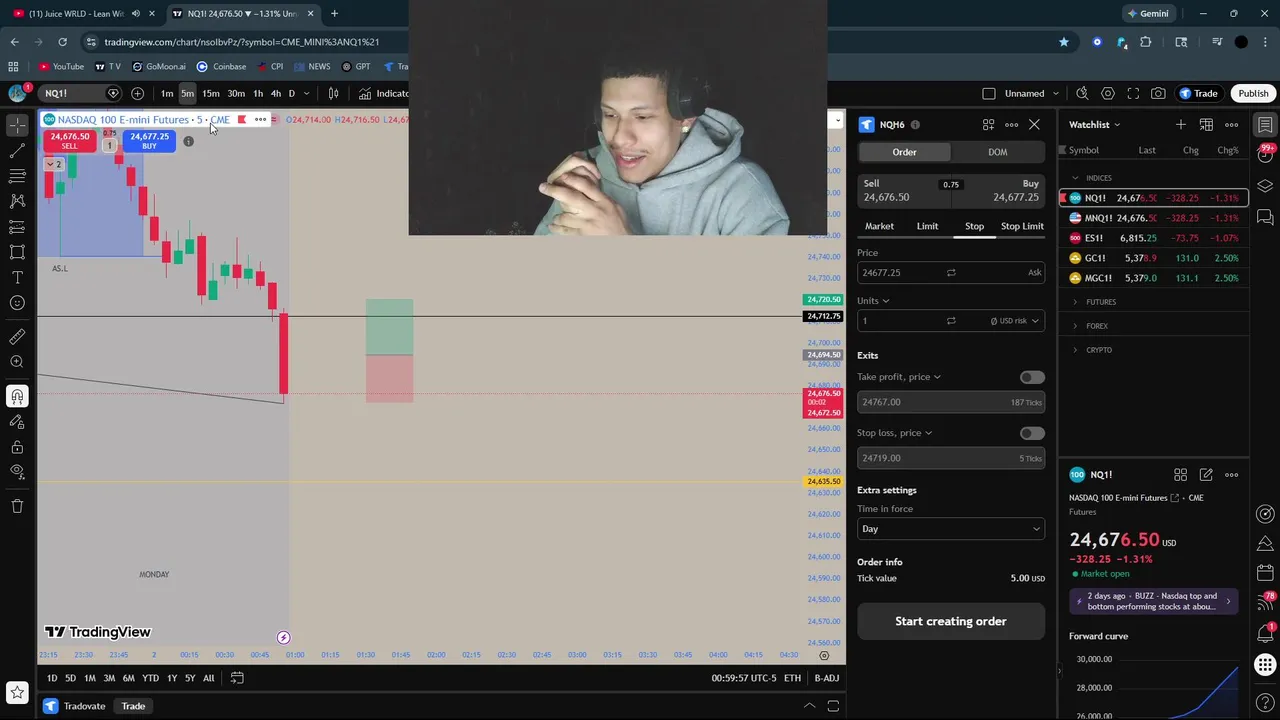Toggle flag on NASDAQ chart legend
1280x720 pixels.
pos(242,120)
